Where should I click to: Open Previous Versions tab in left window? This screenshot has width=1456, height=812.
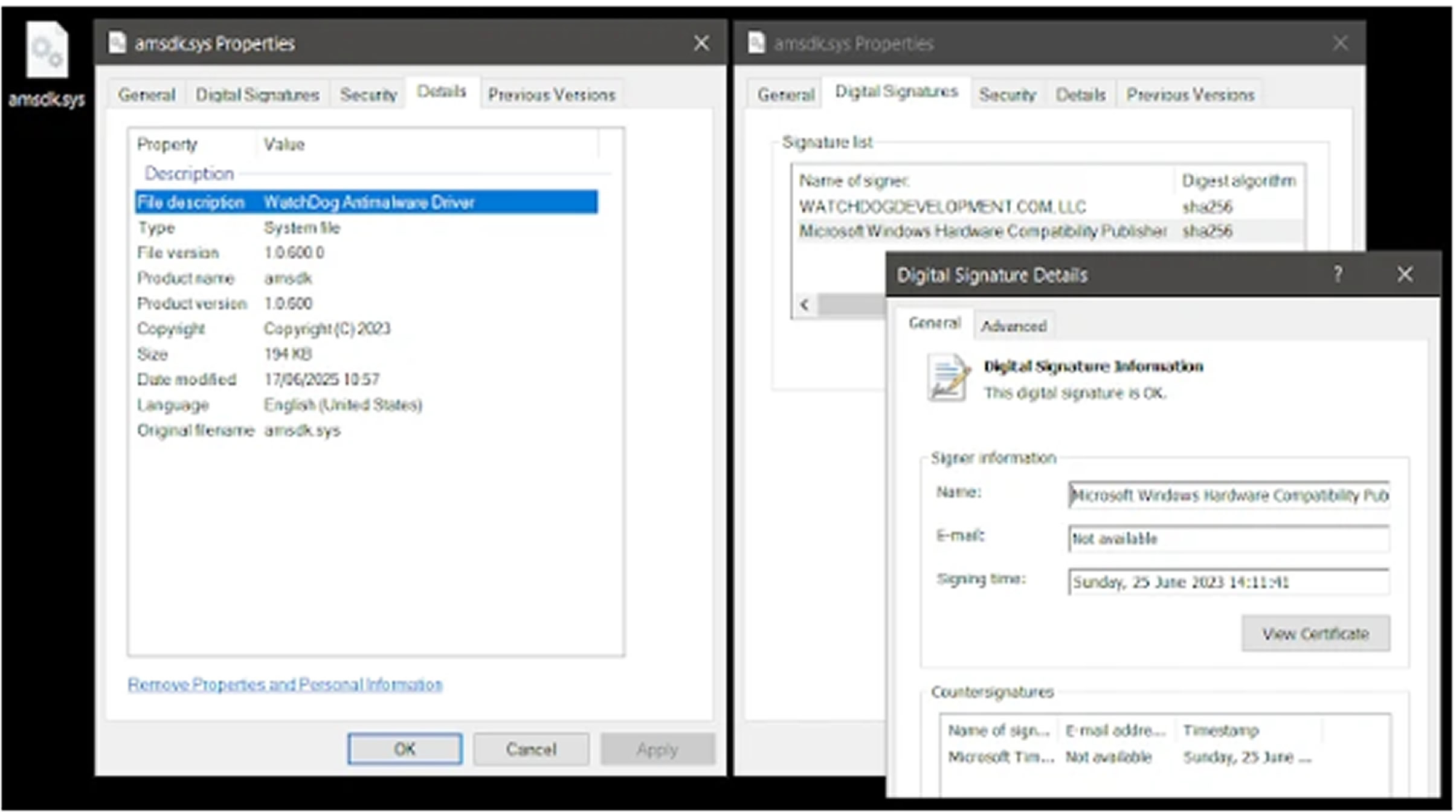click(x=551, y=95)
